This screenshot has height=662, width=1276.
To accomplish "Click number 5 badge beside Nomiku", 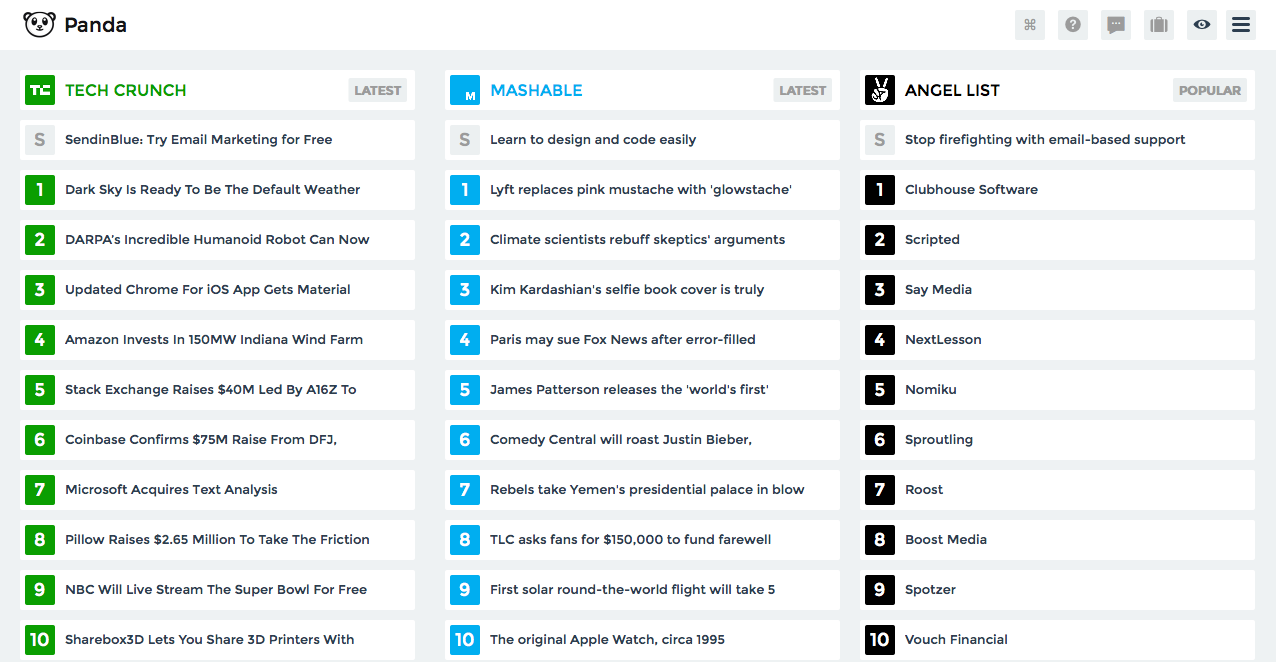I will tap(880, 390).
